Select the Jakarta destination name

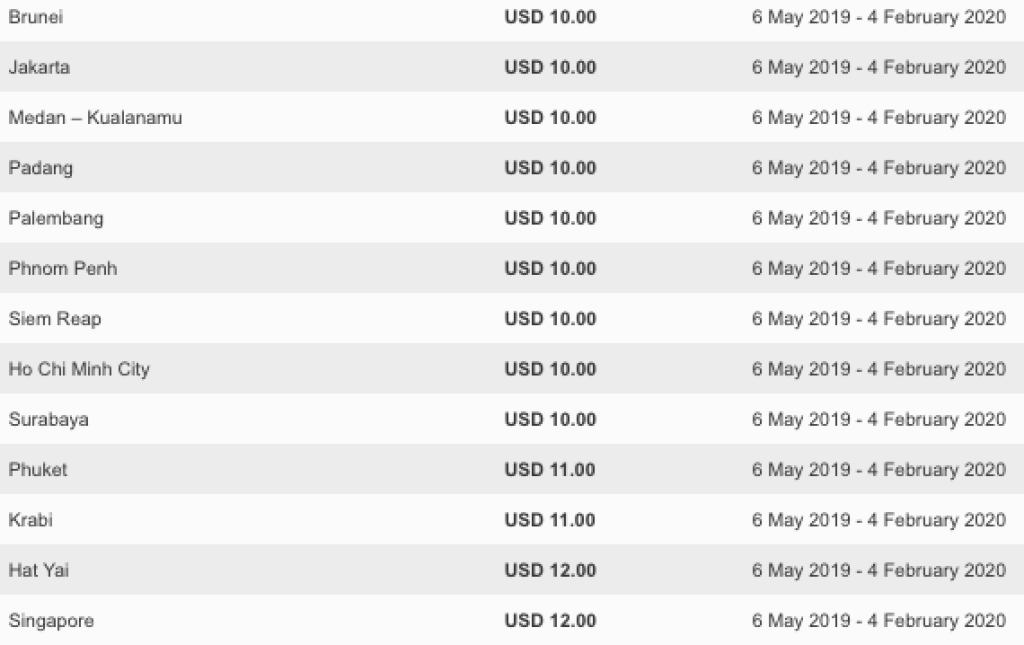pos(39,68)
